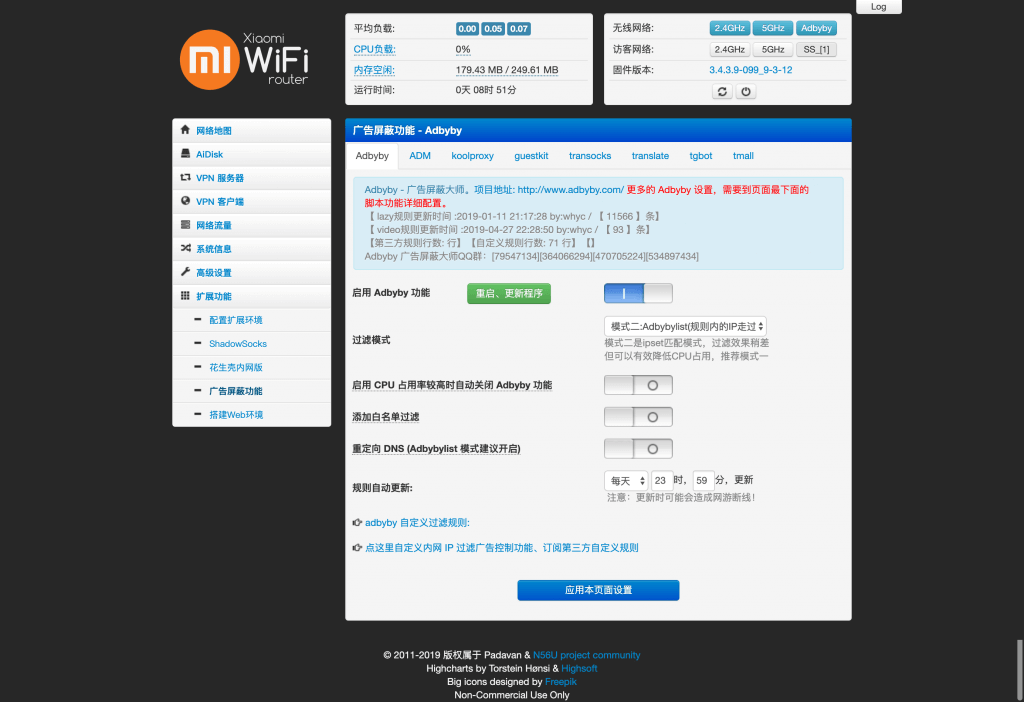Image resolution: width=1024 pixels, height=702 pixels.
Task: Click the 应用本页面设置 button
Action: pyautogui.click(x=598, y=590)
